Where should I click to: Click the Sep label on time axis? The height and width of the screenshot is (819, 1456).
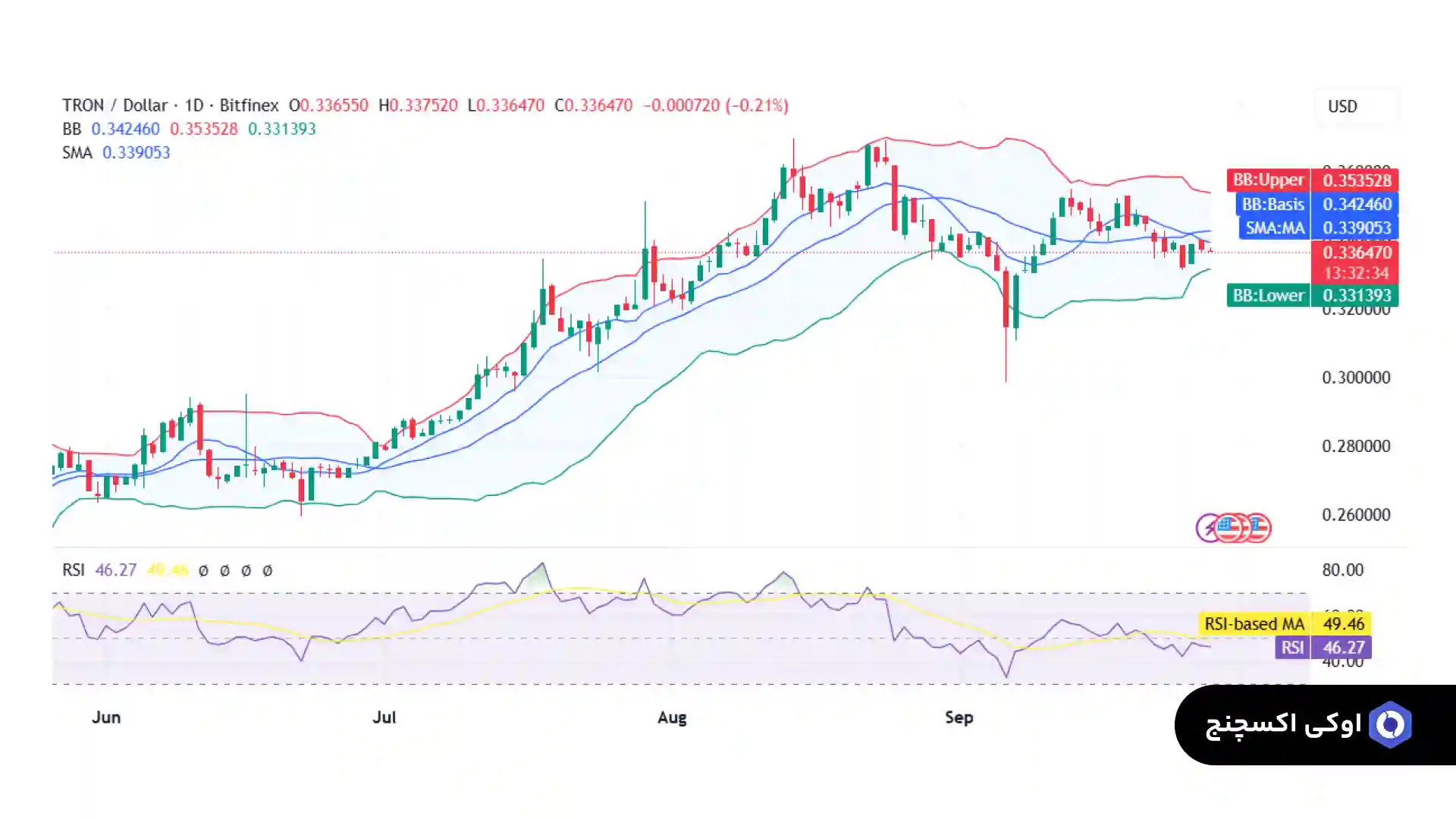(x=959, y=717)
